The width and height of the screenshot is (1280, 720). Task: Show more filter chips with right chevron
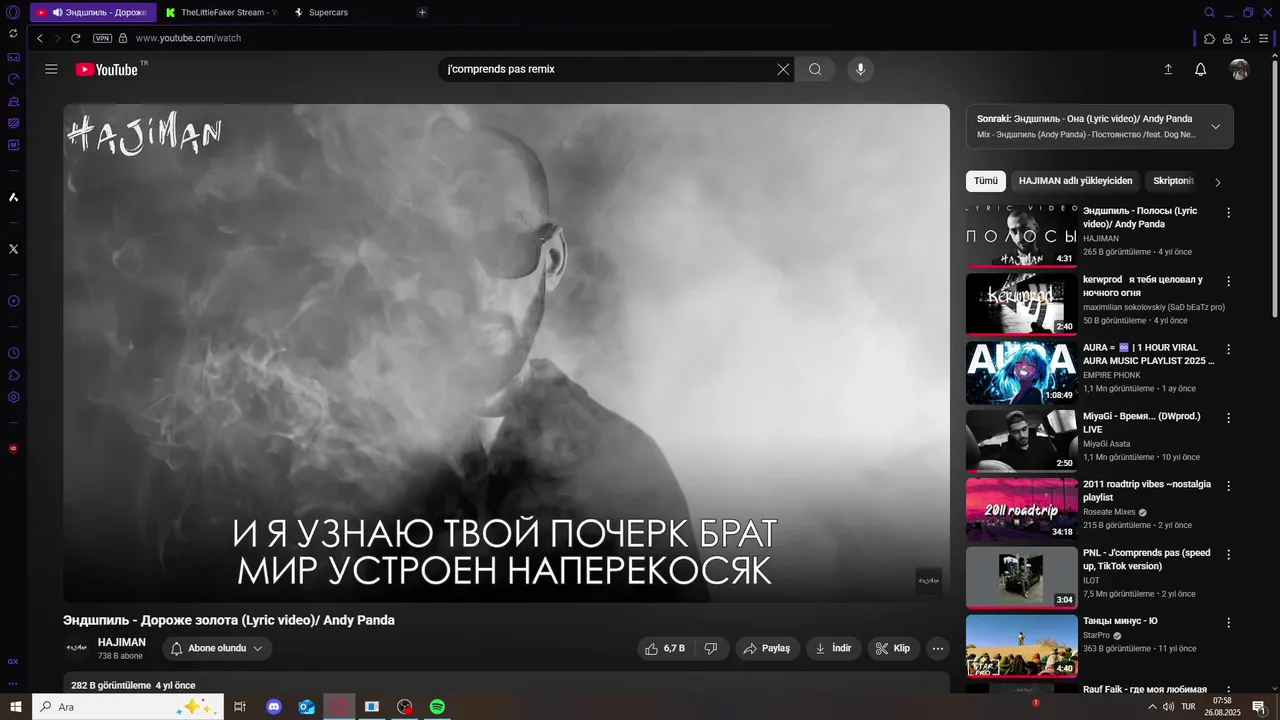click(x=1217, y=182)
